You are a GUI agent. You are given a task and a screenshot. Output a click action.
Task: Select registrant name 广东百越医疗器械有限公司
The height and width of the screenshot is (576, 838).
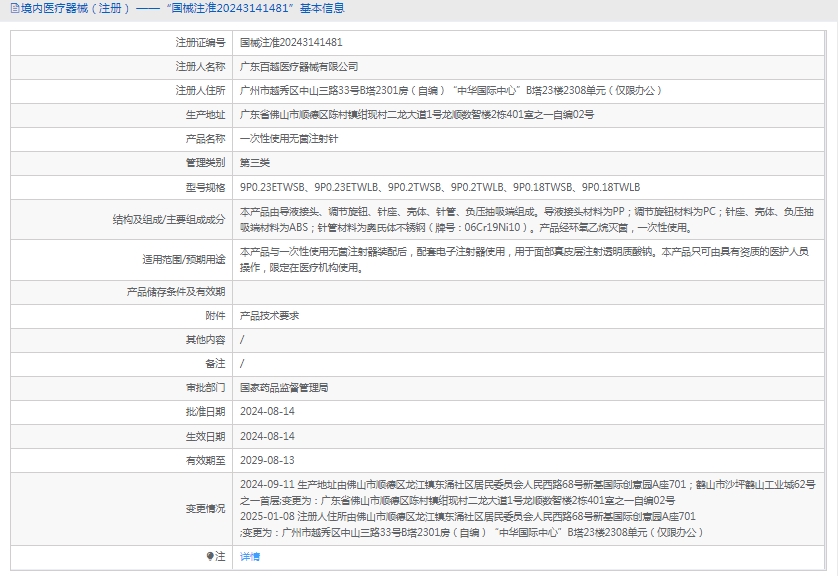[299, 67]
